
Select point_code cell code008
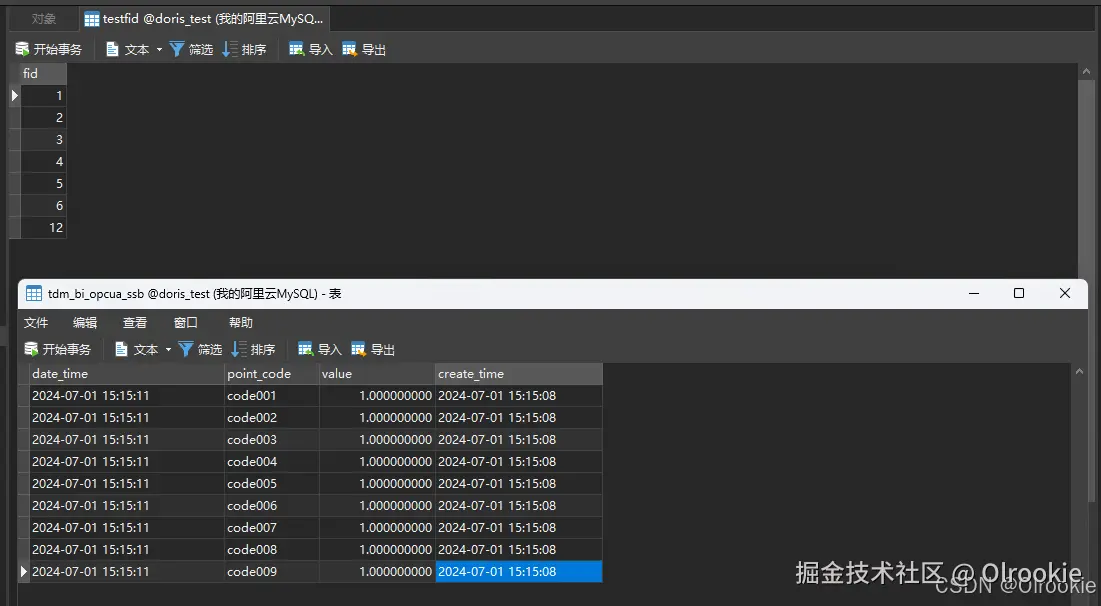coord(272,549)
